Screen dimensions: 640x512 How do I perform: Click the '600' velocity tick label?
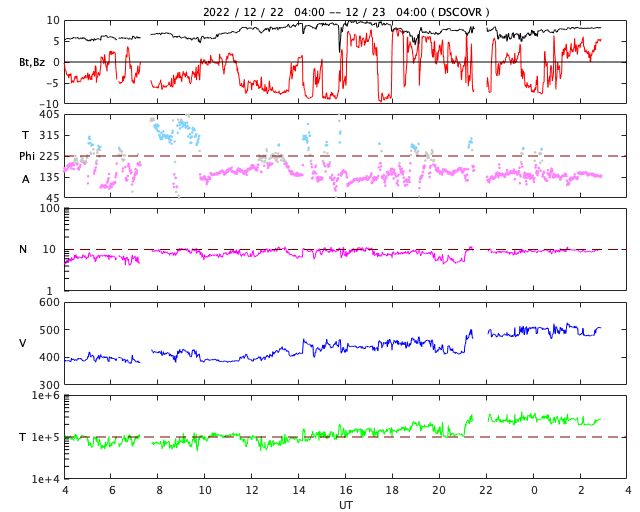(x=49, y=303)
